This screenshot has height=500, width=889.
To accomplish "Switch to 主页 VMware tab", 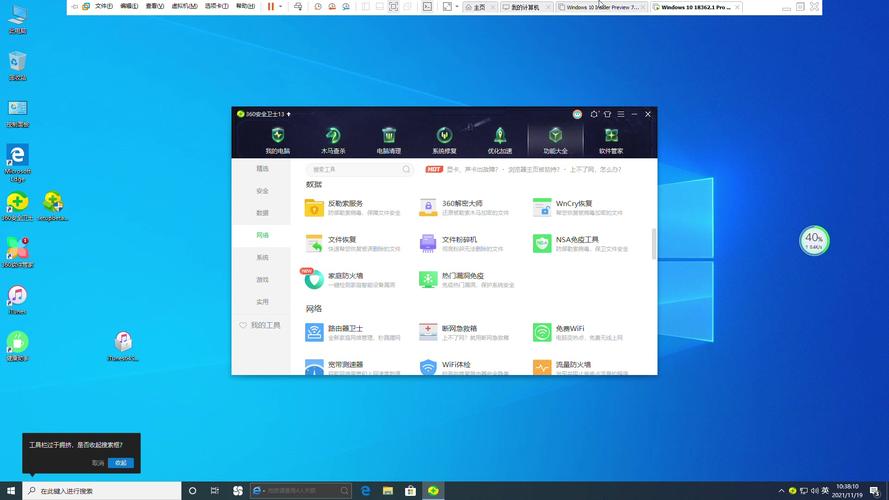I will point(480,7).
